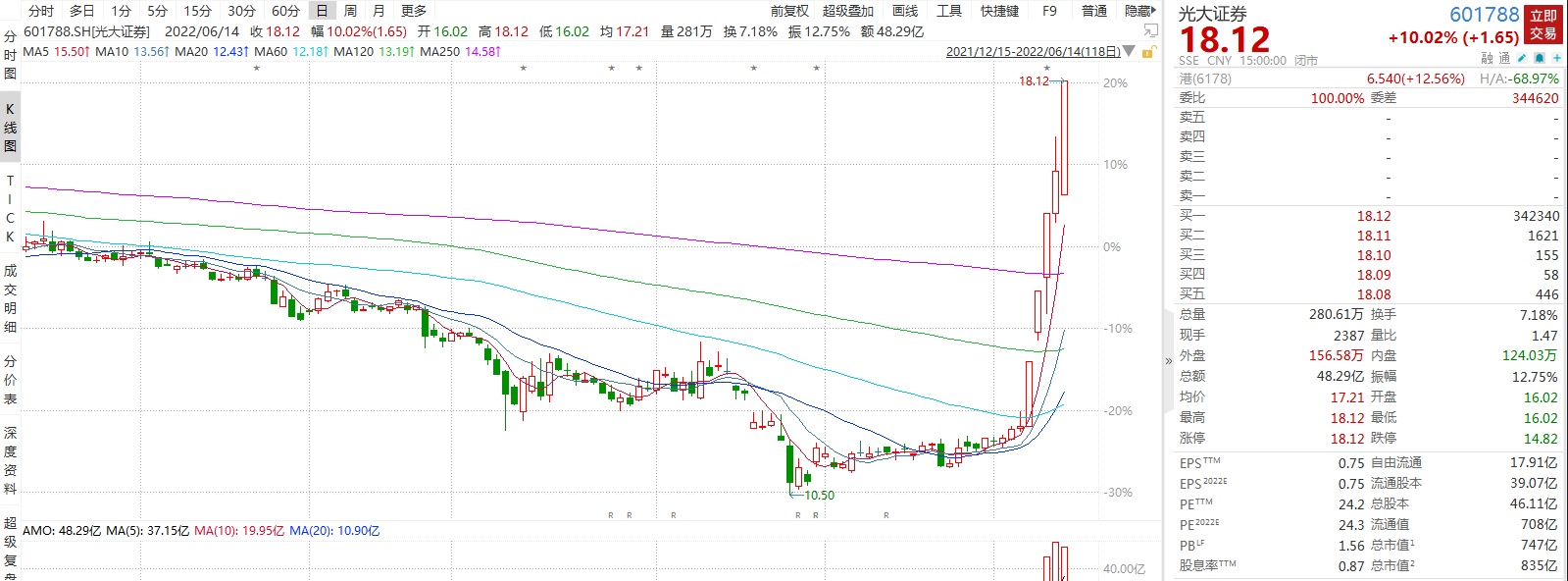Click the 外盘 156.58万 value
This screenshot has height=581, width=1568.
[x=1337, y=355]
